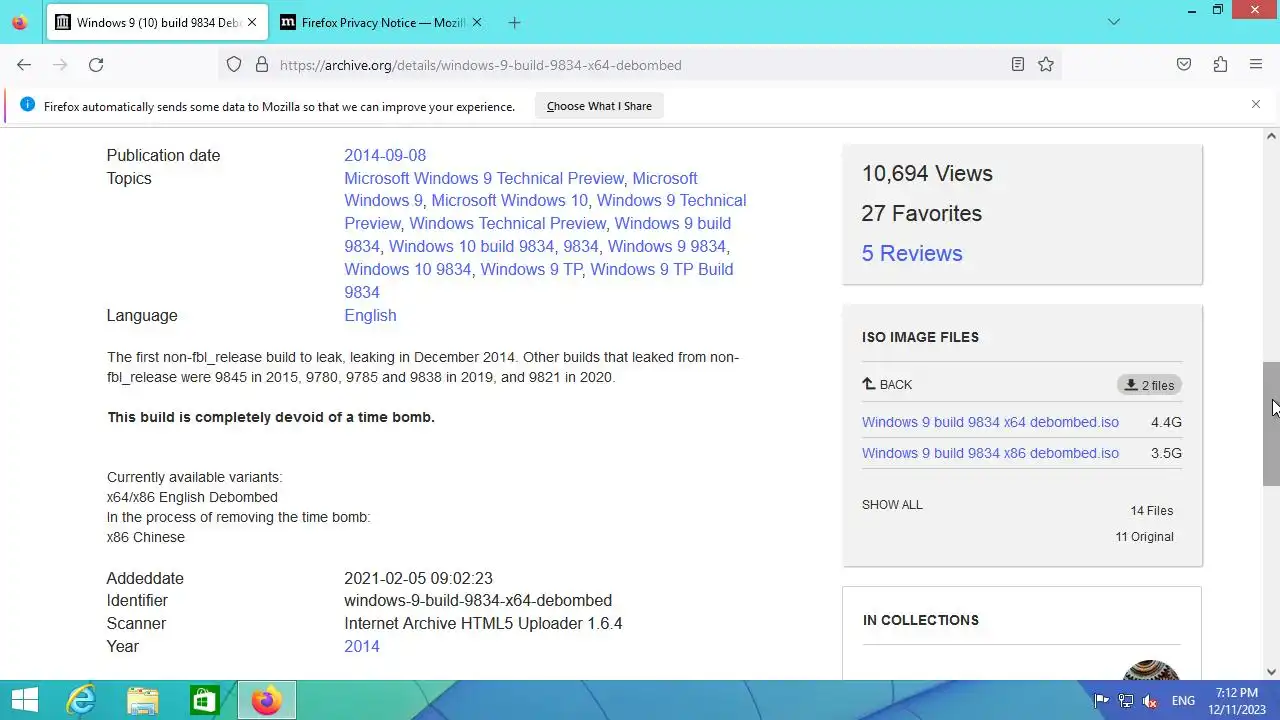Open a new tab with plus button
1280x720 pixels.
tap(514, 22)
